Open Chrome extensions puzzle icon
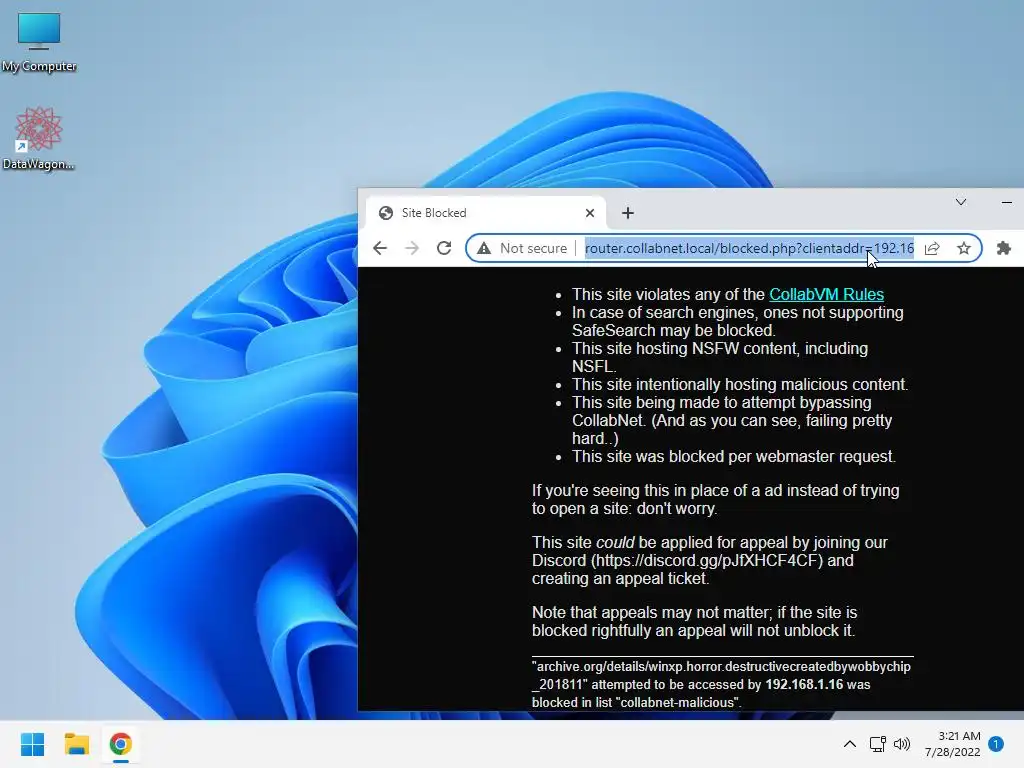1024x768 pixels. point(1004,248)
